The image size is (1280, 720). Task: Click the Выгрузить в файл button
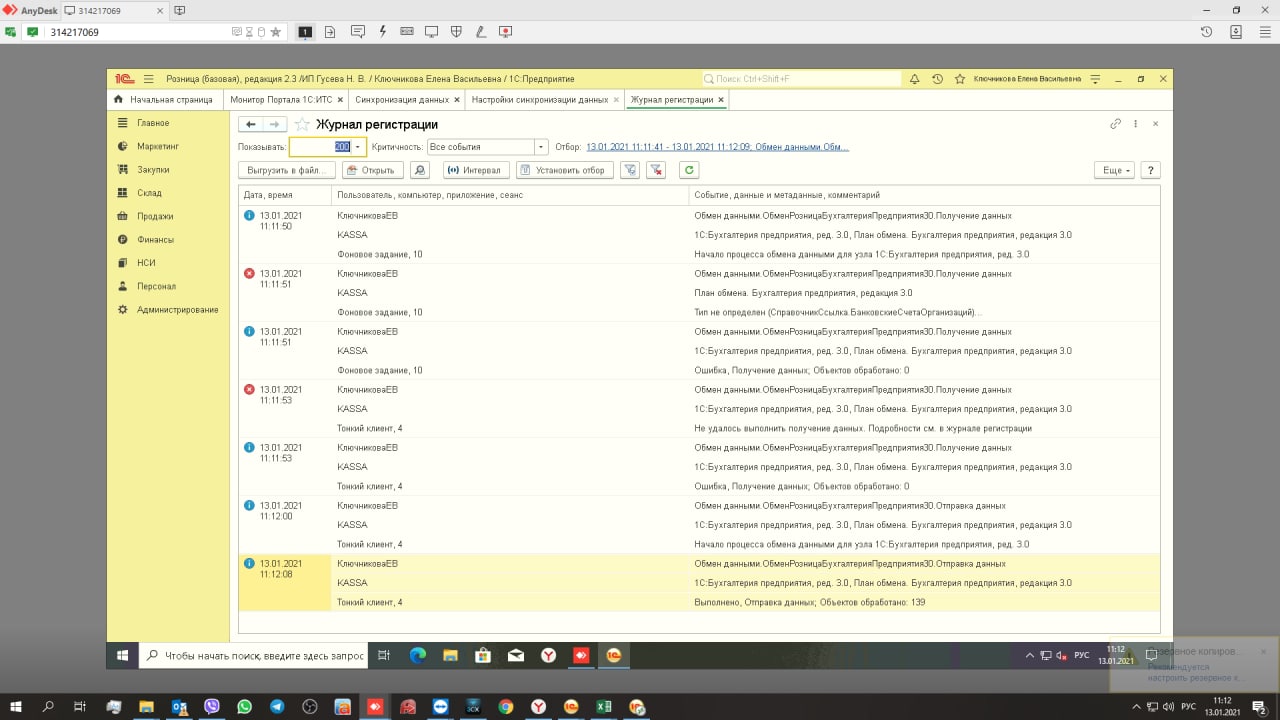(x=287, y=170)
